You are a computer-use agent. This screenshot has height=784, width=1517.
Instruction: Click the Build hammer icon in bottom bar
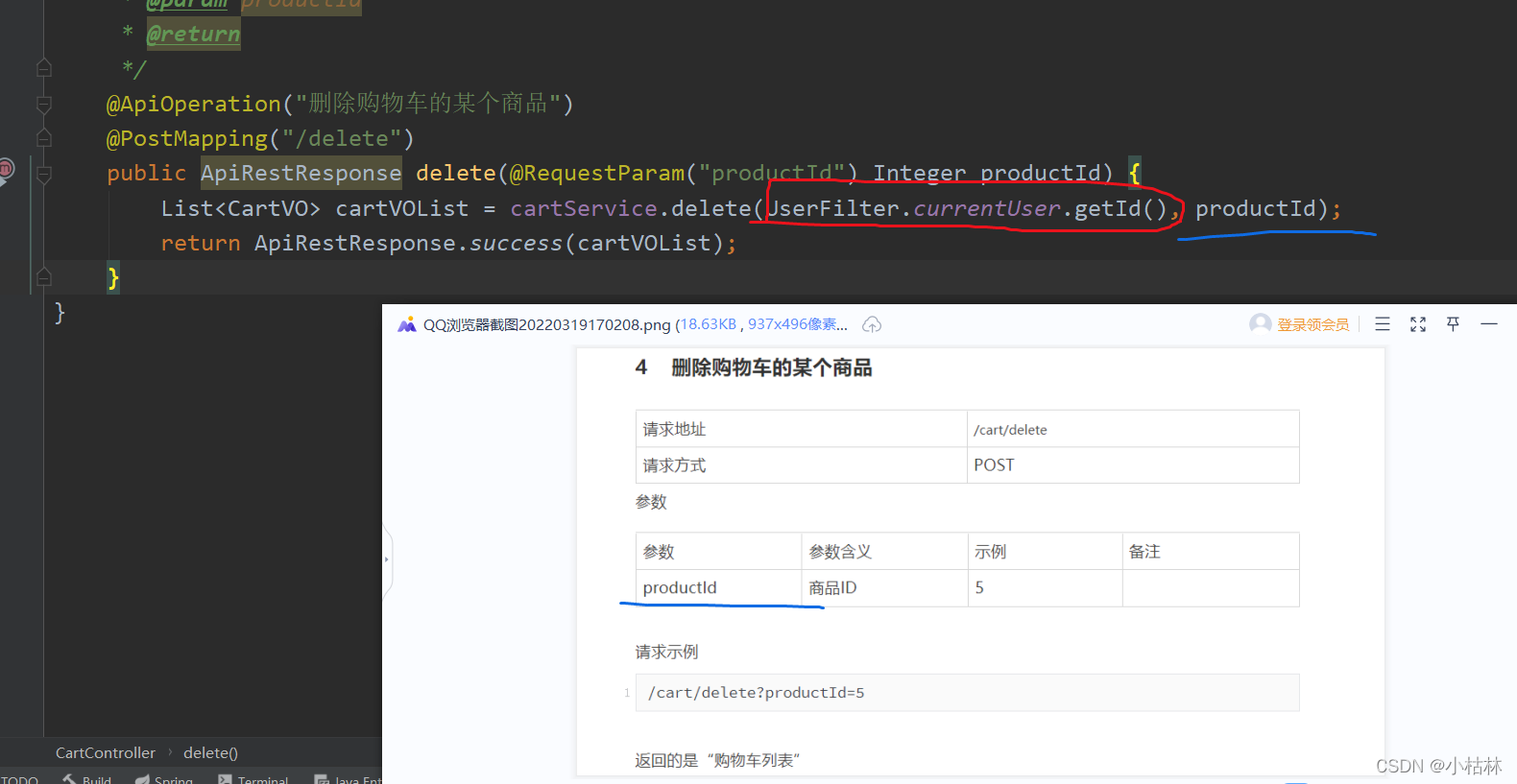coord(69,779)
